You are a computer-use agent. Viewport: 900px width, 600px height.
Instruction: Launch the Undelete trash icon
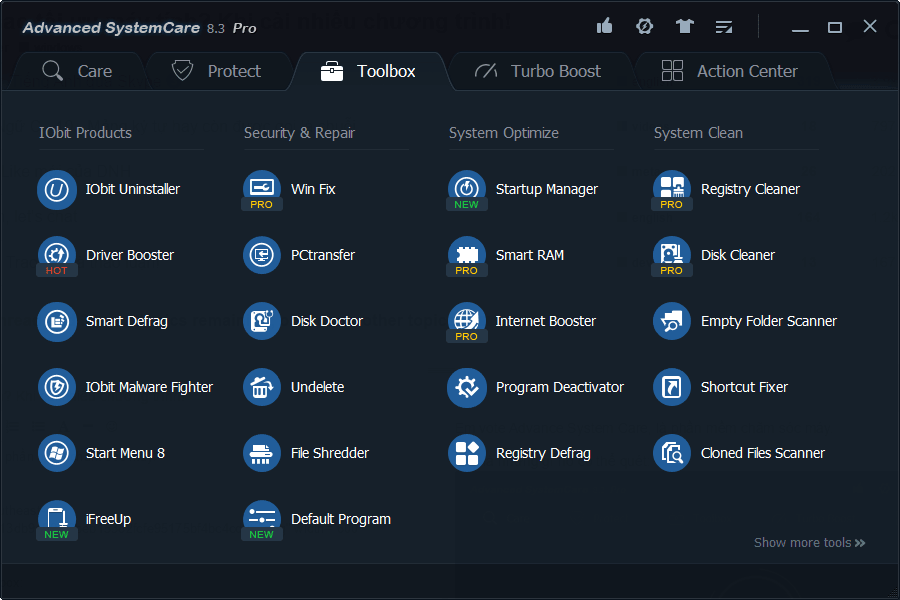point(262,388)
